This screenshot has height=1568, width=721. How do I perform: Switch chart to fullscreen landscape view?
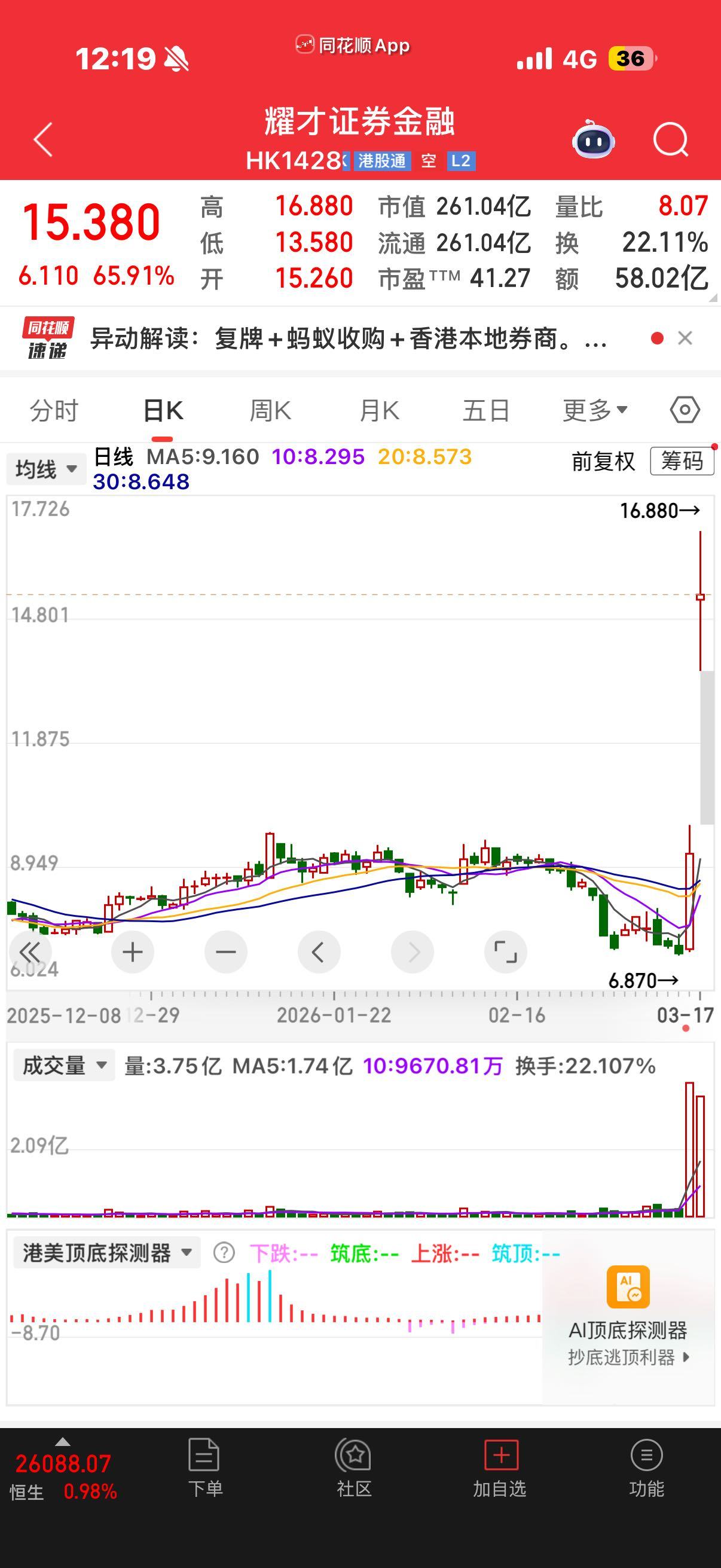(505, 952)
